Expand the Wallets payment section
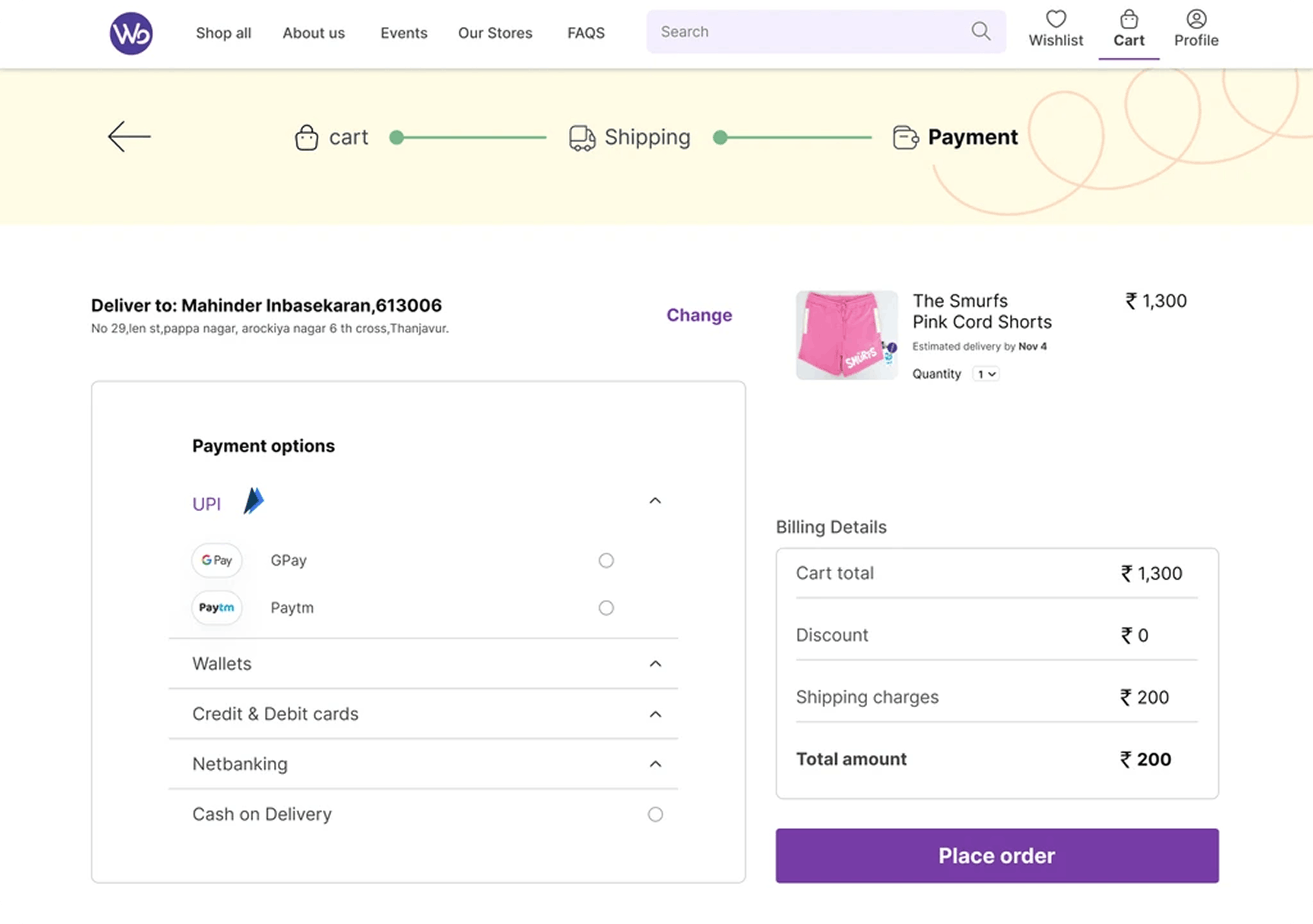1313x924 pixels. 655,664
